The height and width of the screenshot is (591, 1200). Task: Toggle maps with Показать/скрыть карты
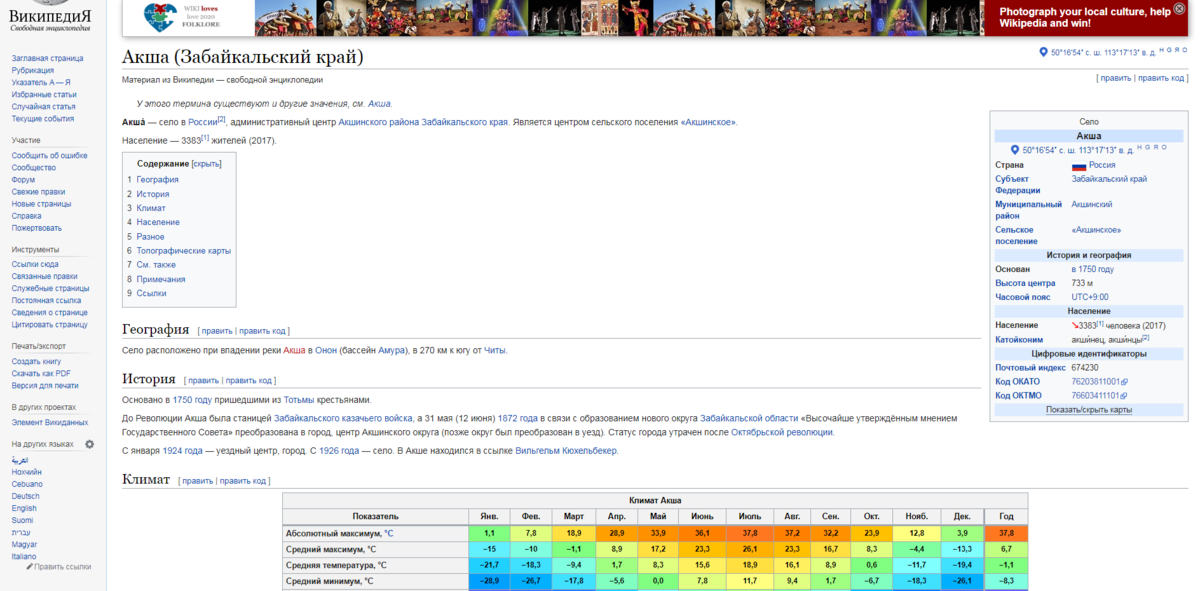[x=1089, y=410]
